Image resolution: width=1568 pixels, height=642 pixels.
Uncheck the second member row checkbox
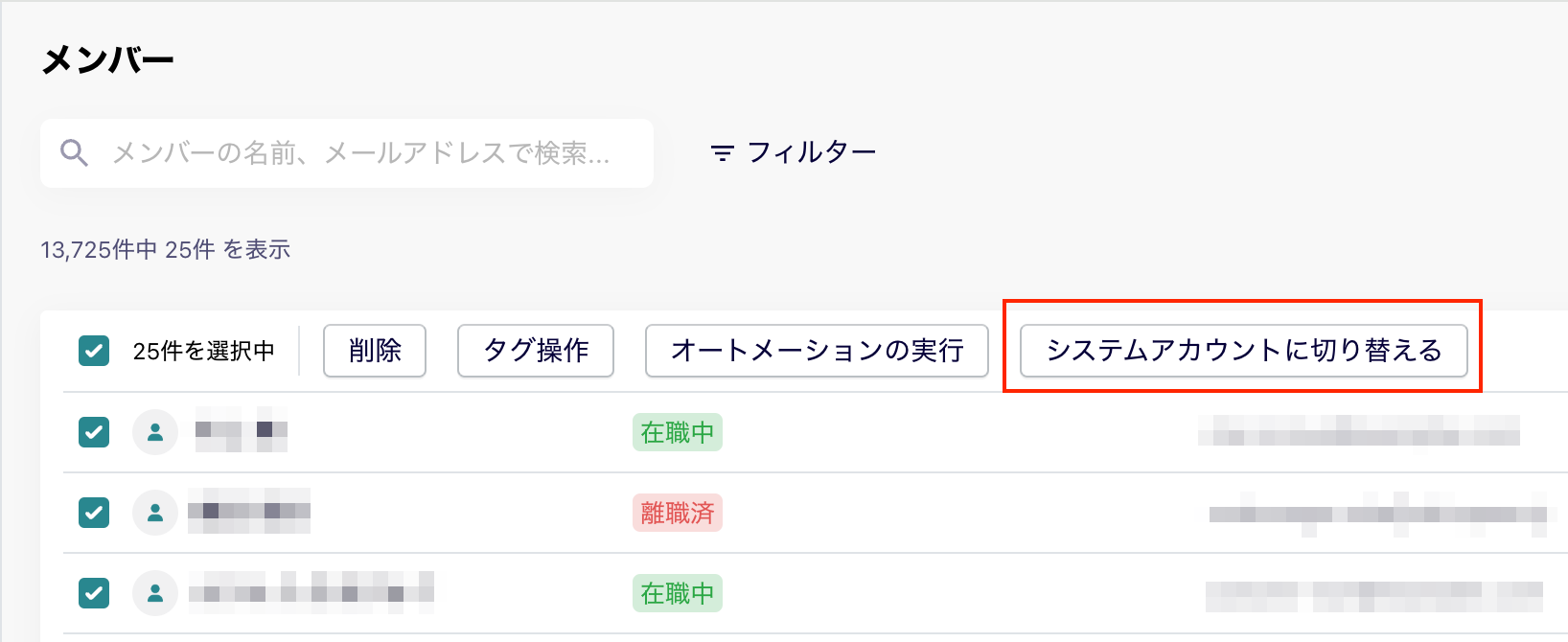[x=93, y=513]
